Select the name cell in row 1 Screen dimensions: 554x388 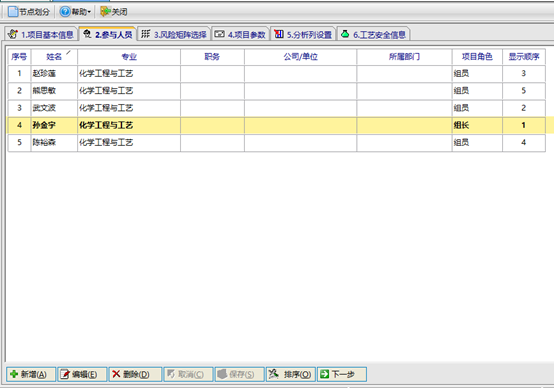[x=54, y=74]
